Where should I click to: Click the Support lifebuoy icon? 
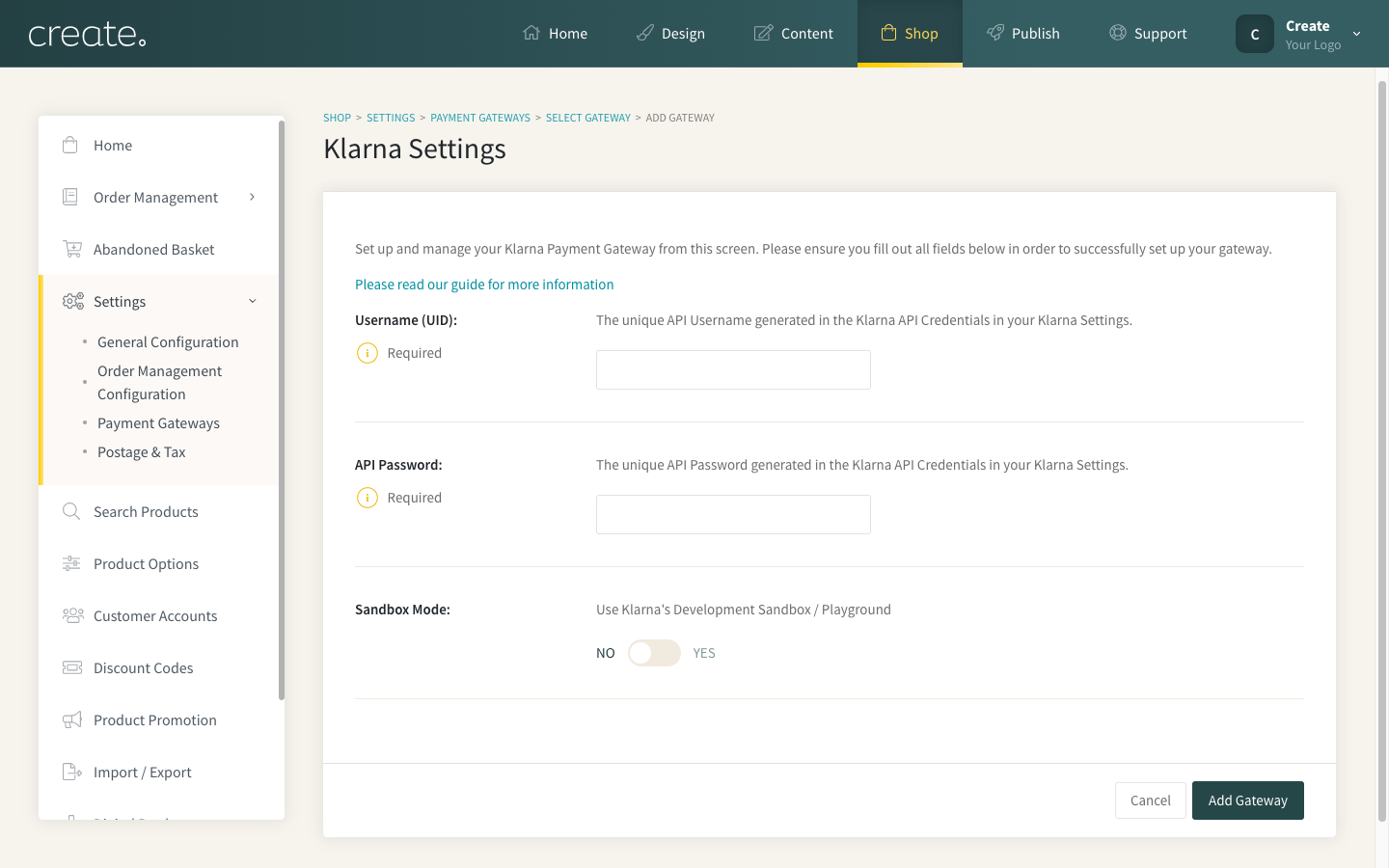1118,33
